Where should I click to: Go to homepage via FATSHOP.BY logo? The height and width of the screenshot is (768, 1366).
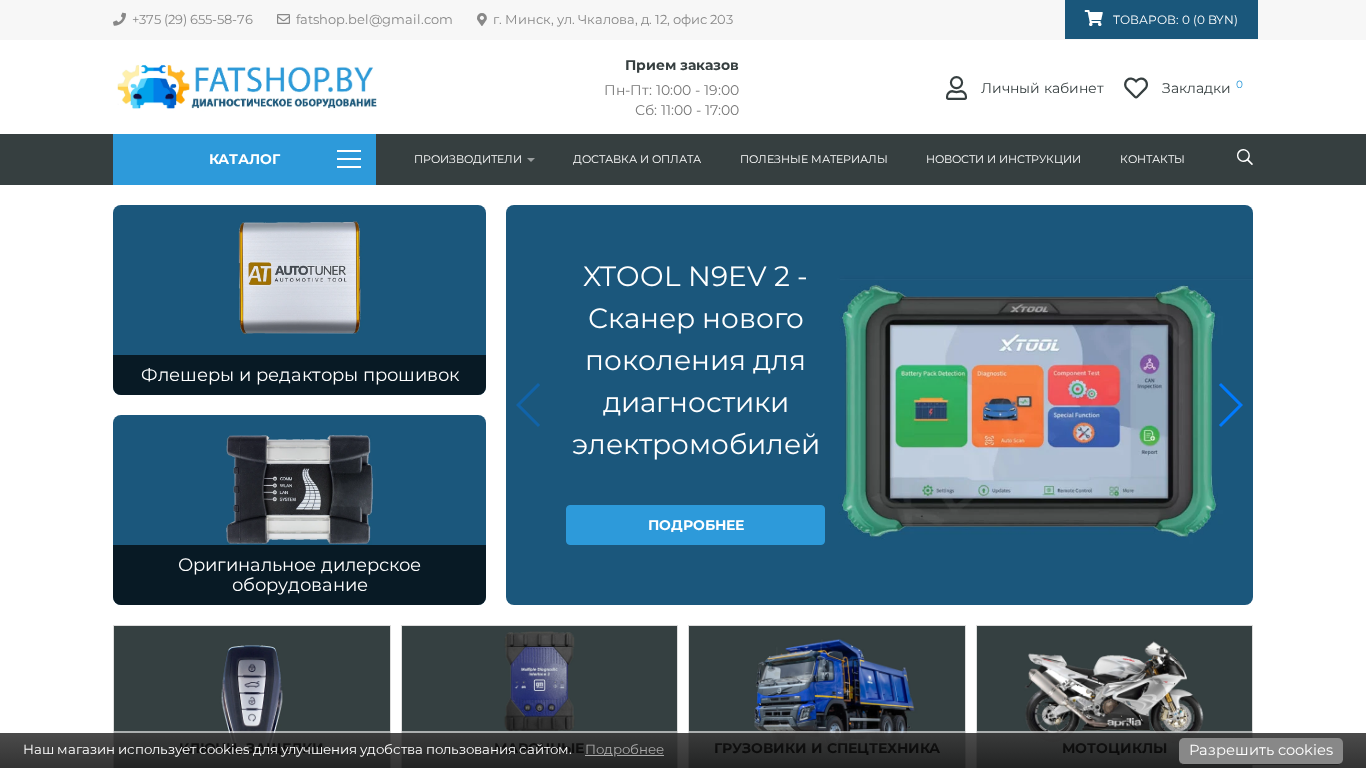point(247,87)
